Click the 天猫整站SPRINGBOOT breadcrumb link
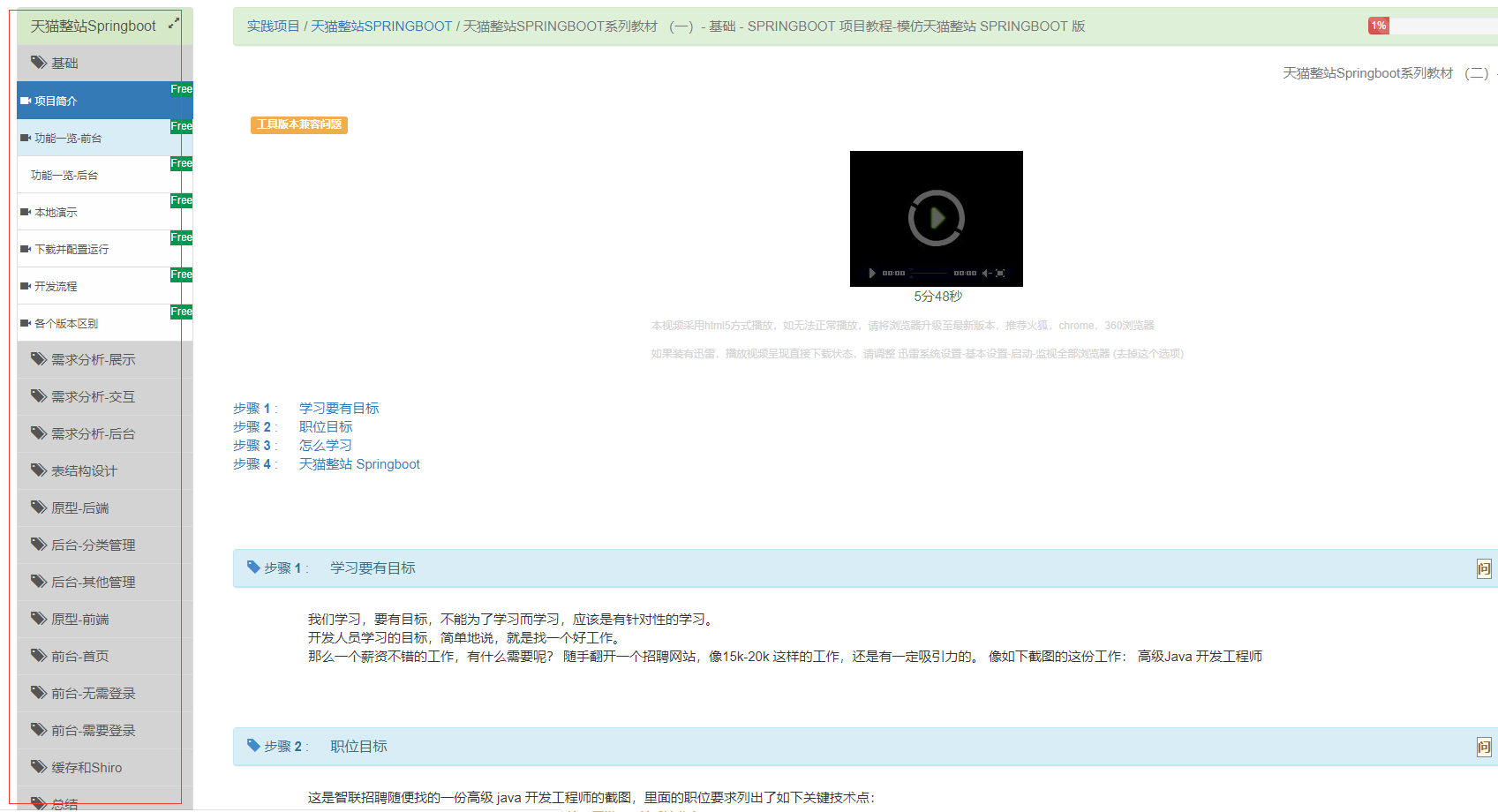The height and width of the screenshot is (812, 1498). [x=381, y=26]
